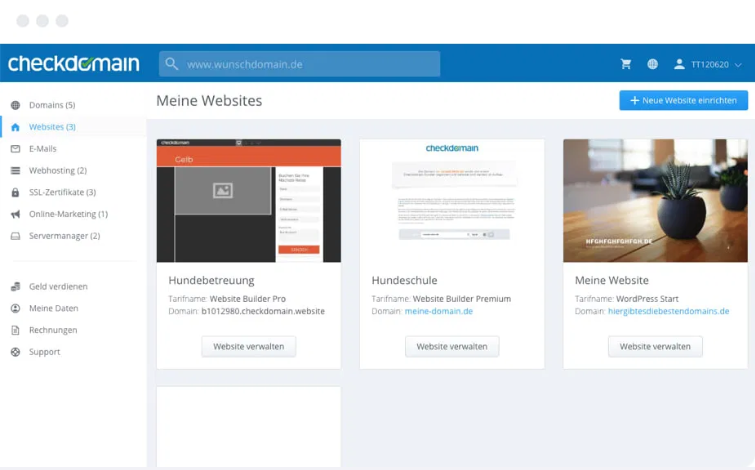The height and width of the screenshot is (470, 755).
Task: Open Websites (3) in the sidebar
Action: pyautogui.click(x=52, y=127)
